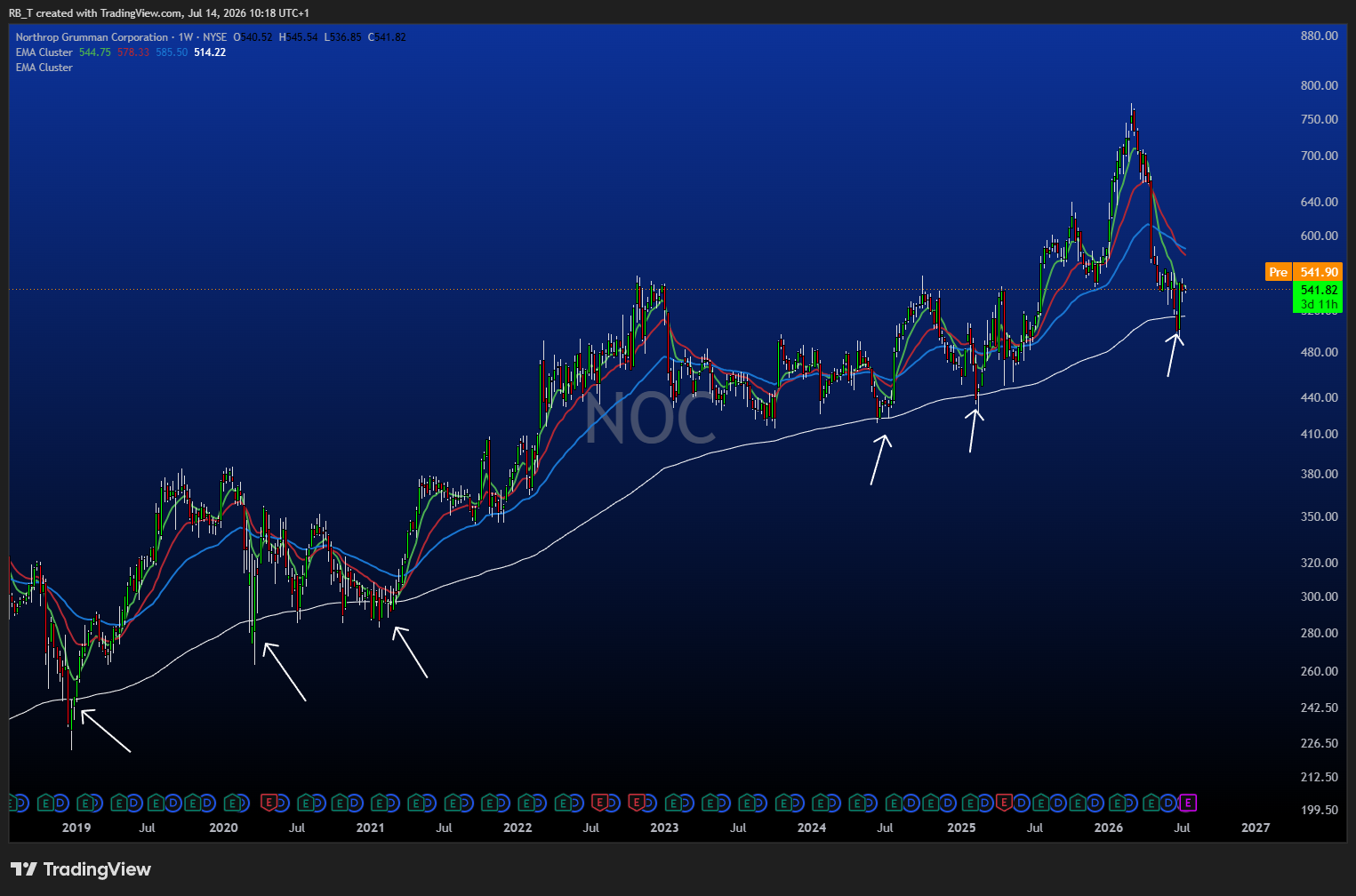Screen dimensions: 1356x896
Task: Click the 2021 time axis label
Action: tap(370, 828)
